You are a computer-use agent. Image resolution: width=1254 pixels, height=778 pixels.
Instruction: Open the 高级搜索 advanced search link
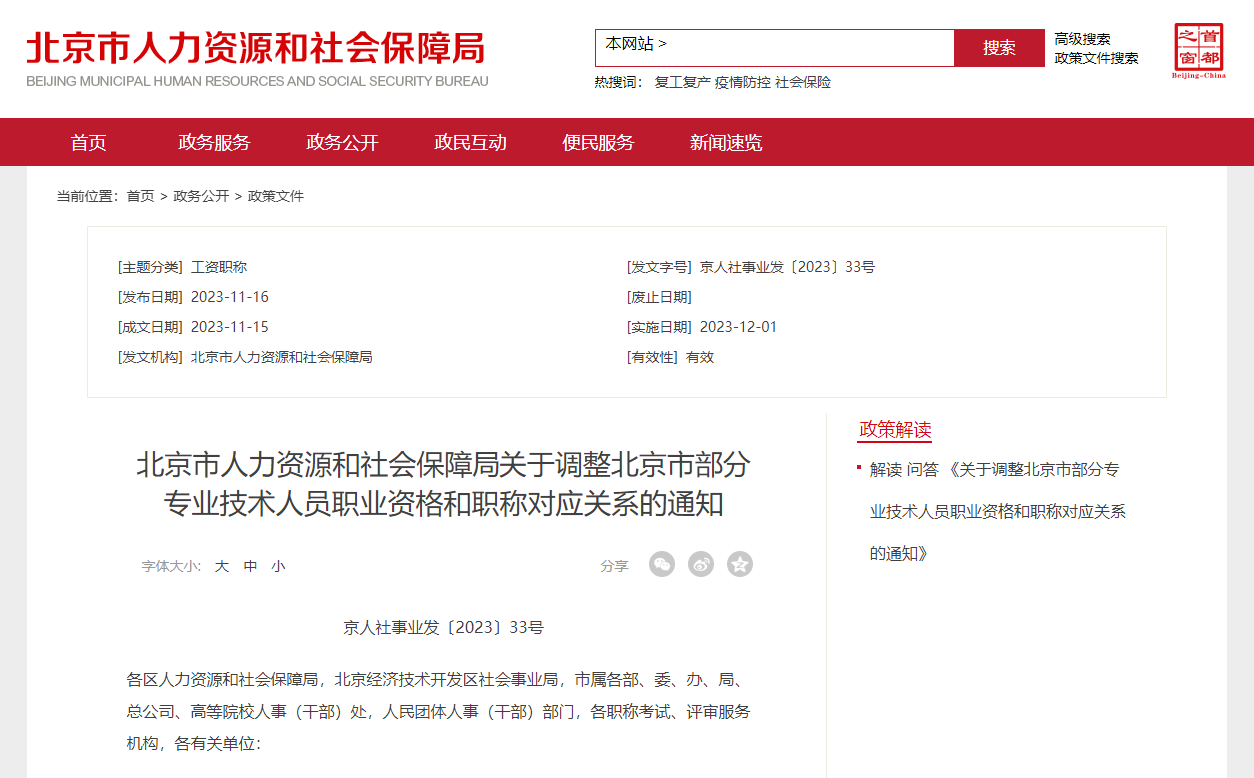1082,39
